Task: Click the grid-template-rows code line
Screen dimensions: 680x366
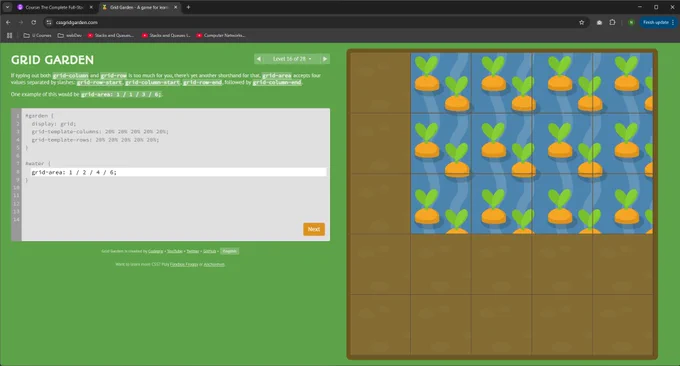Action: (95, 140)
